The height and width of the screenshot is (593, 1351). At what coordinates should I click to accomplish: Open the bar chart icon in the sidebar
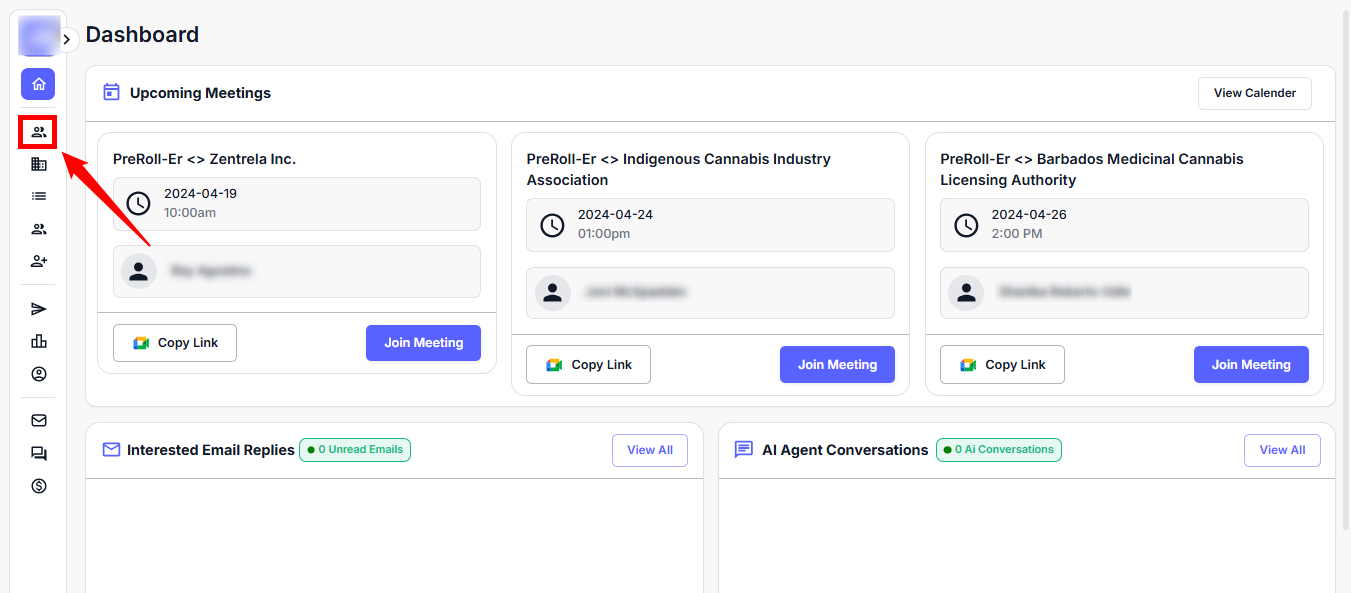pos(39,341)
